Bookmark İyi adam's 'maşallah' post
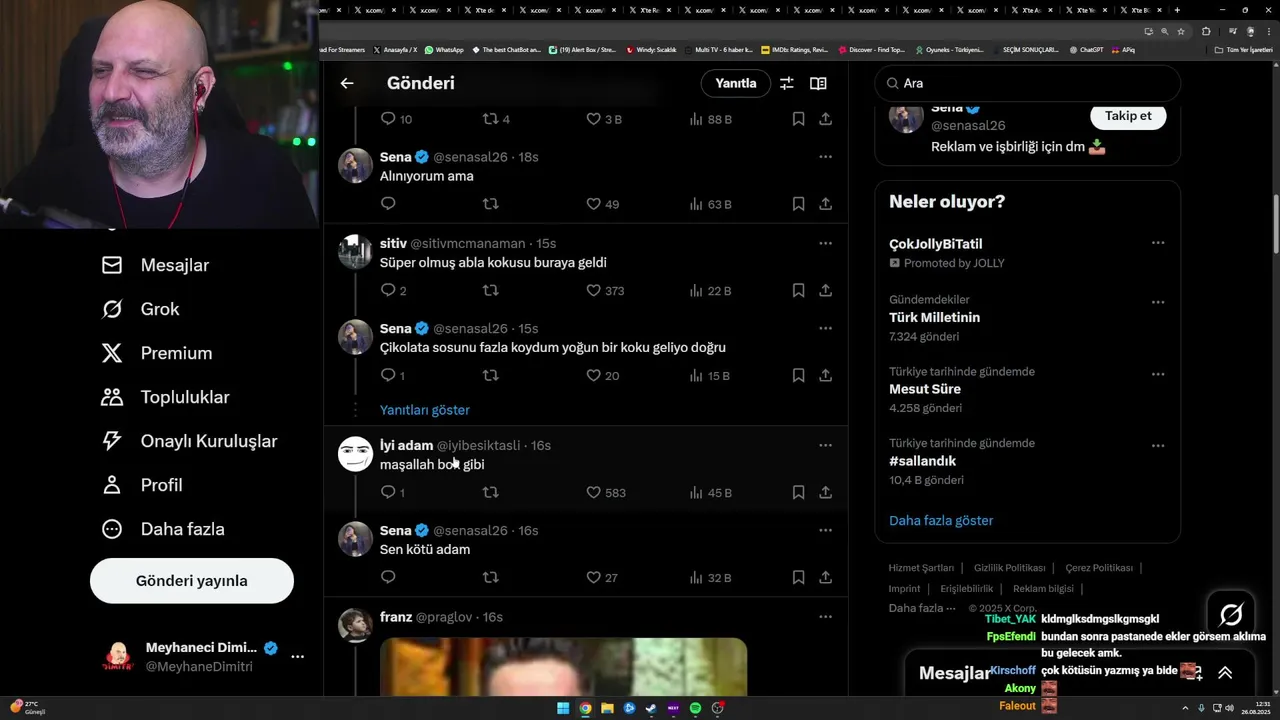 tap(798, 493)
